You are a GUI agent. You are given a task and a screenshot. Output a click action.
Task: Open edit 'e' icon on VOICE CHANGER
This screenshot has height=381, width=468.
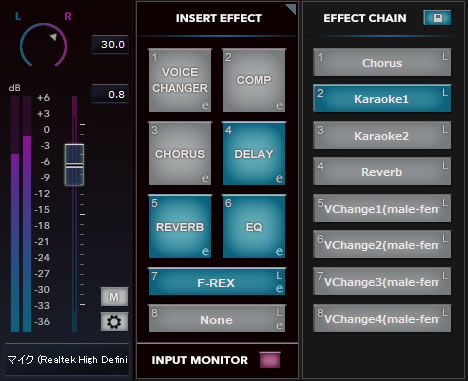(205, 105)
